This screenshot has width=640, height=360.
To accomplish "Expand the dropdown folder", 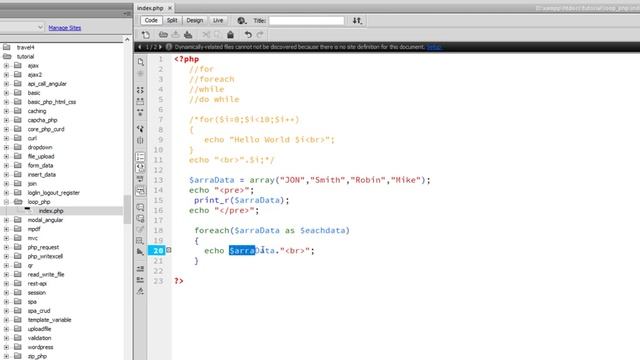I will point(6,147).
